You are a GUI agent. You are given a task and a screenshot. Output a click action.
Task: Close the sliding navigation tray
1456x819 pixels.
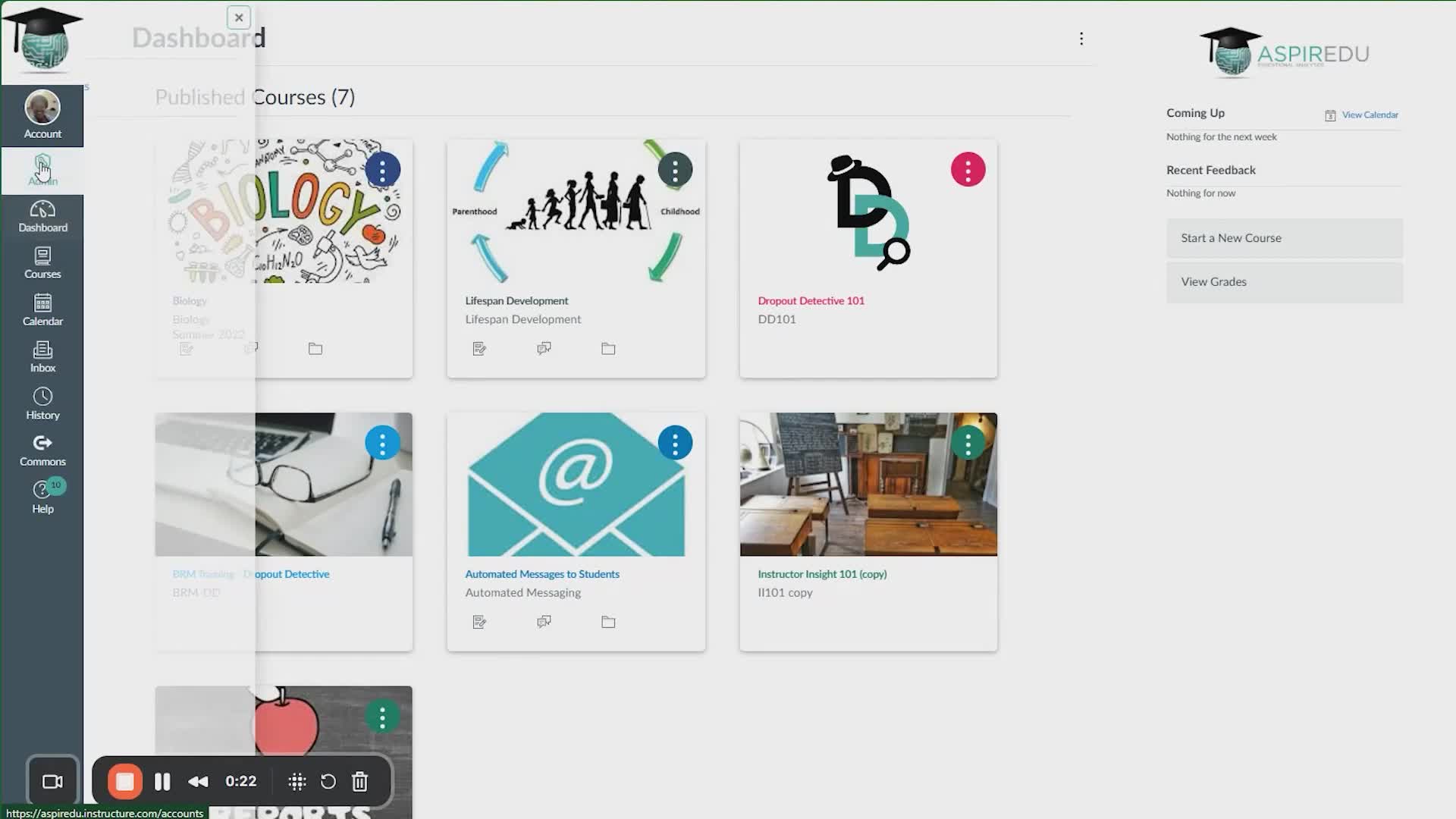pos(239,17)
